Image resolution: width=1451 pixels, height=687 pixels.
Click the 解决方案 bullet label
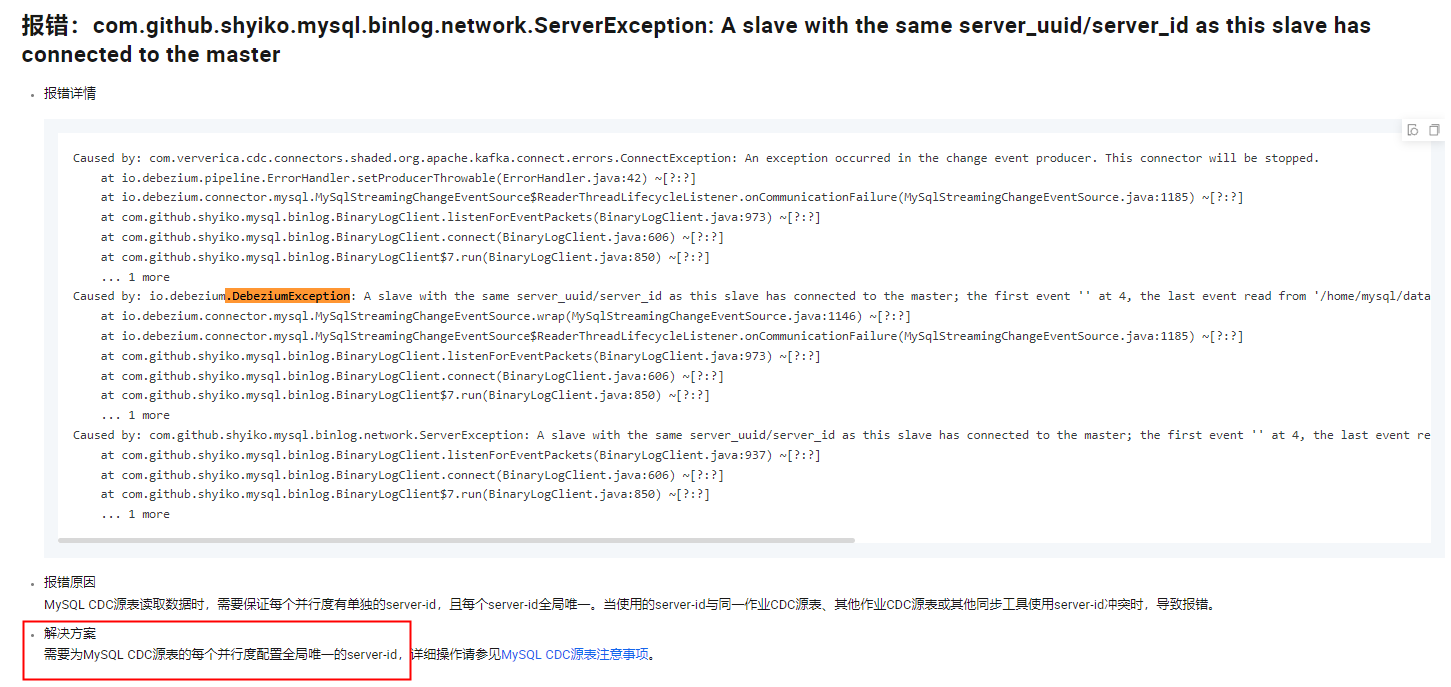pos(70,634)
